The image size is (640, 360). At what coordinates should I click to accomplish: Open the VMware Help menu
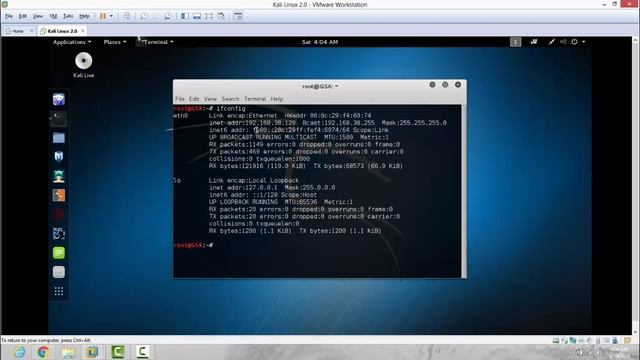(84, 16)
